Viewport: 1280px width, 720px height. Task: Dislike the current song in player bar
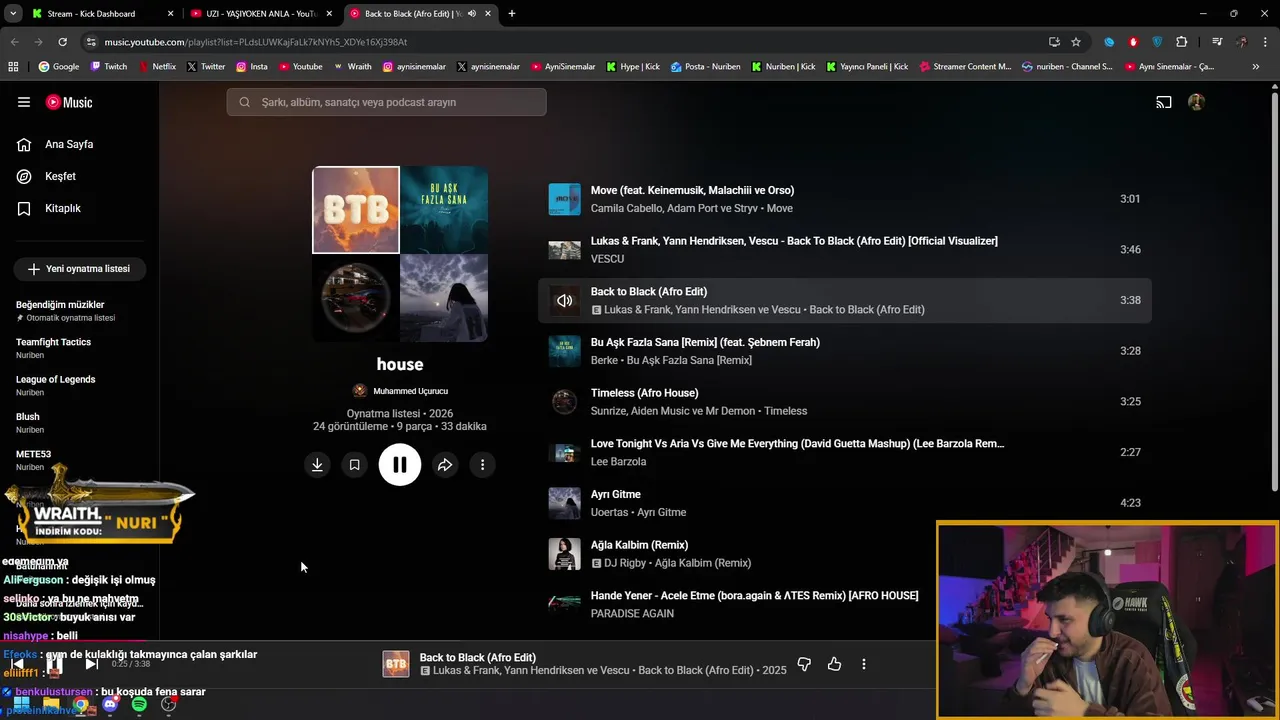point(804,664)
